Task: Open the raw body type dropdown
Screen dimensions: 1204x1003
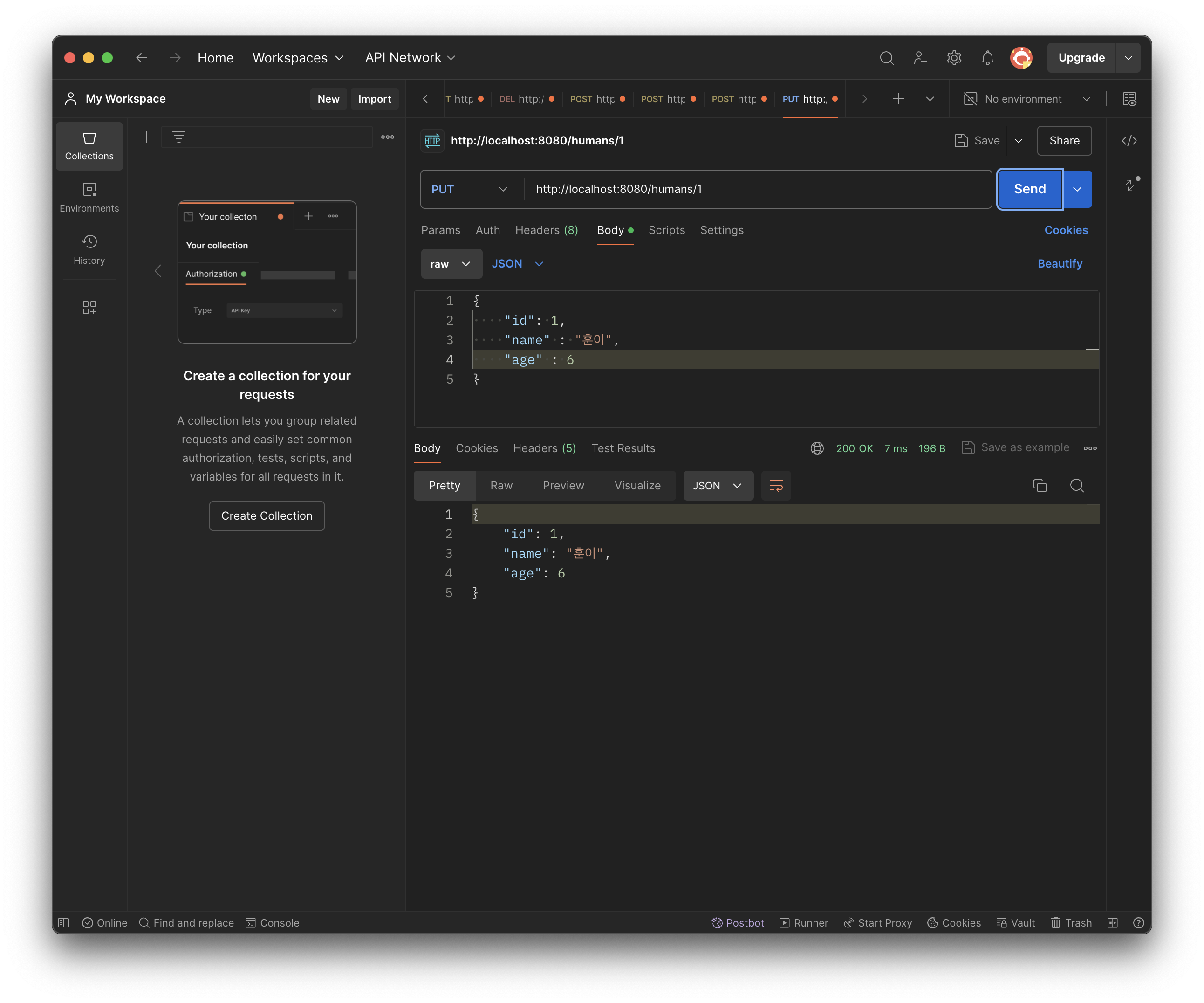Action: (451, 264)
